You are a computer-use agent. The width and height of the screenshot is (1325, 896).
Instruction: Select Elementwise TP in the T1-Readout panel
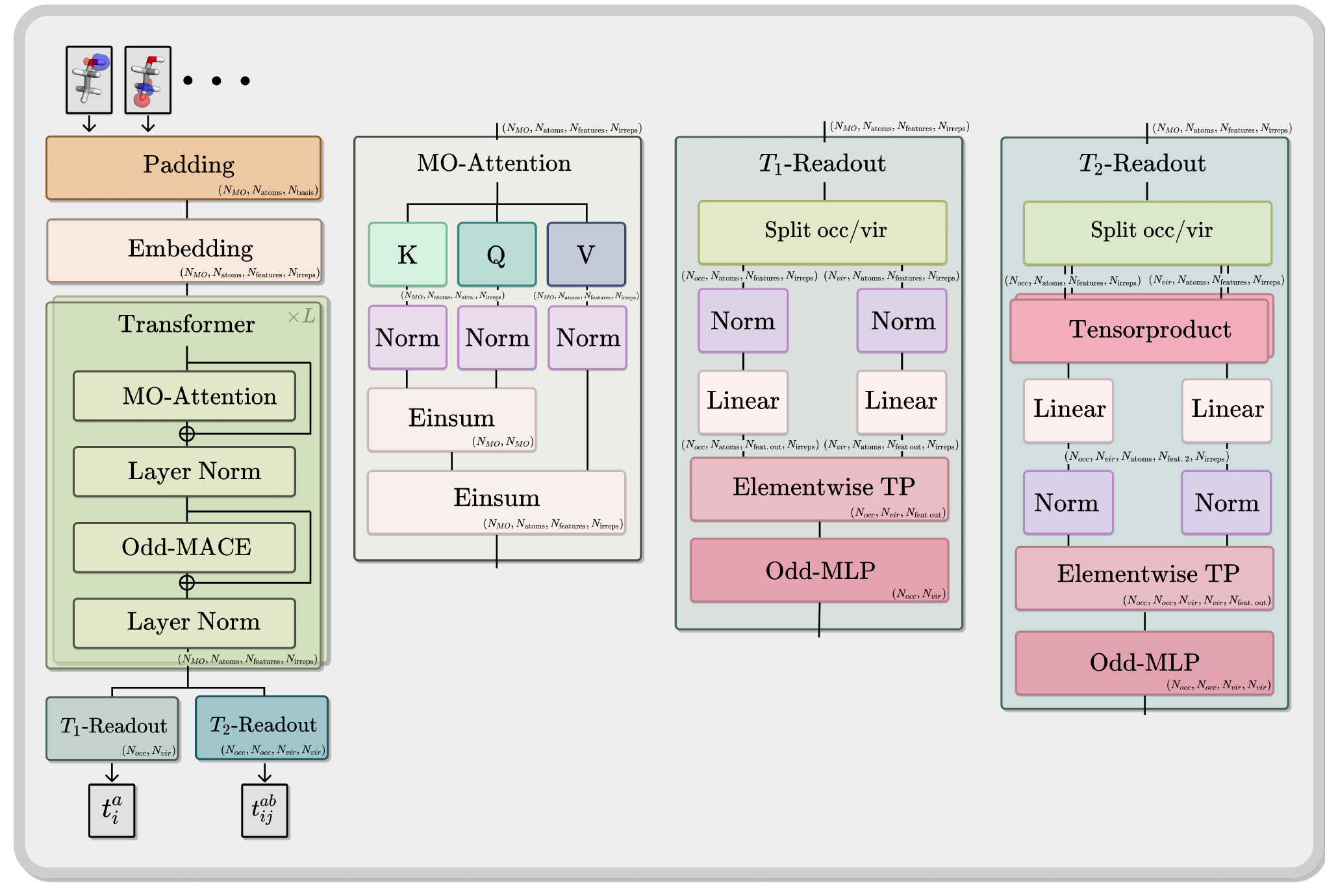pos(820,489)
